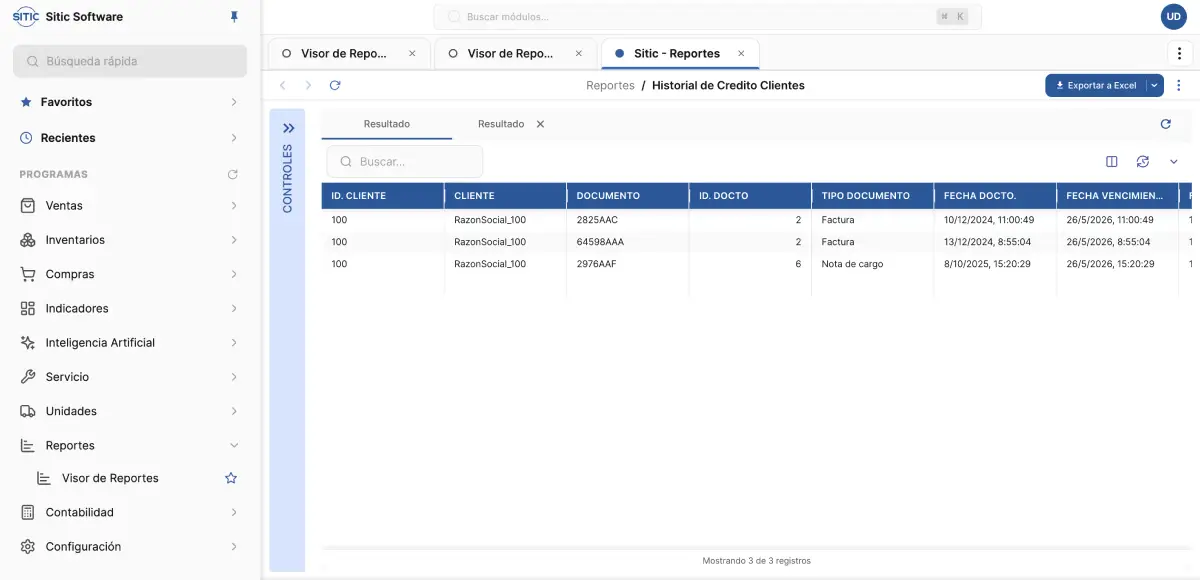Expand the Recientes section chevron
1200x580 pixels.
click(234, 138)
